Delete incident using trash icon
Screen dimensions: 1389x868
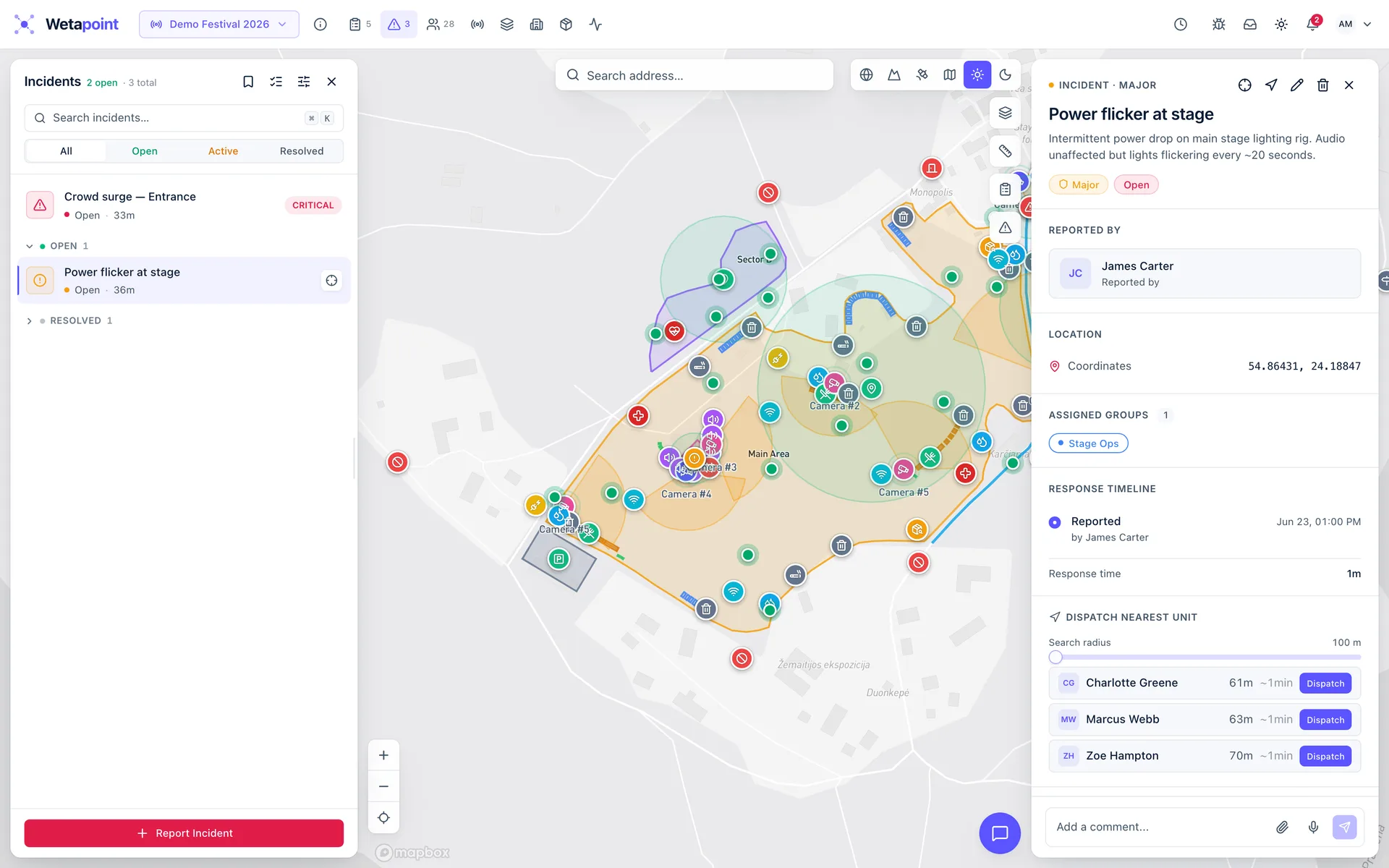[1322, 85]
